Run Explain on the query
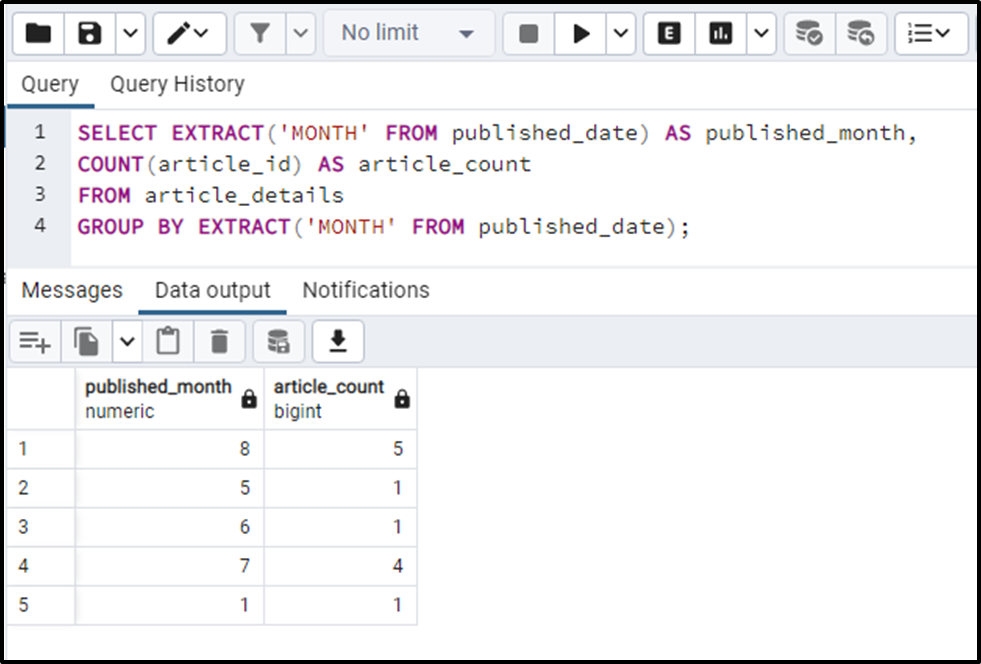Viewport: 981px width, 664px height. click(x=668, y=33)
